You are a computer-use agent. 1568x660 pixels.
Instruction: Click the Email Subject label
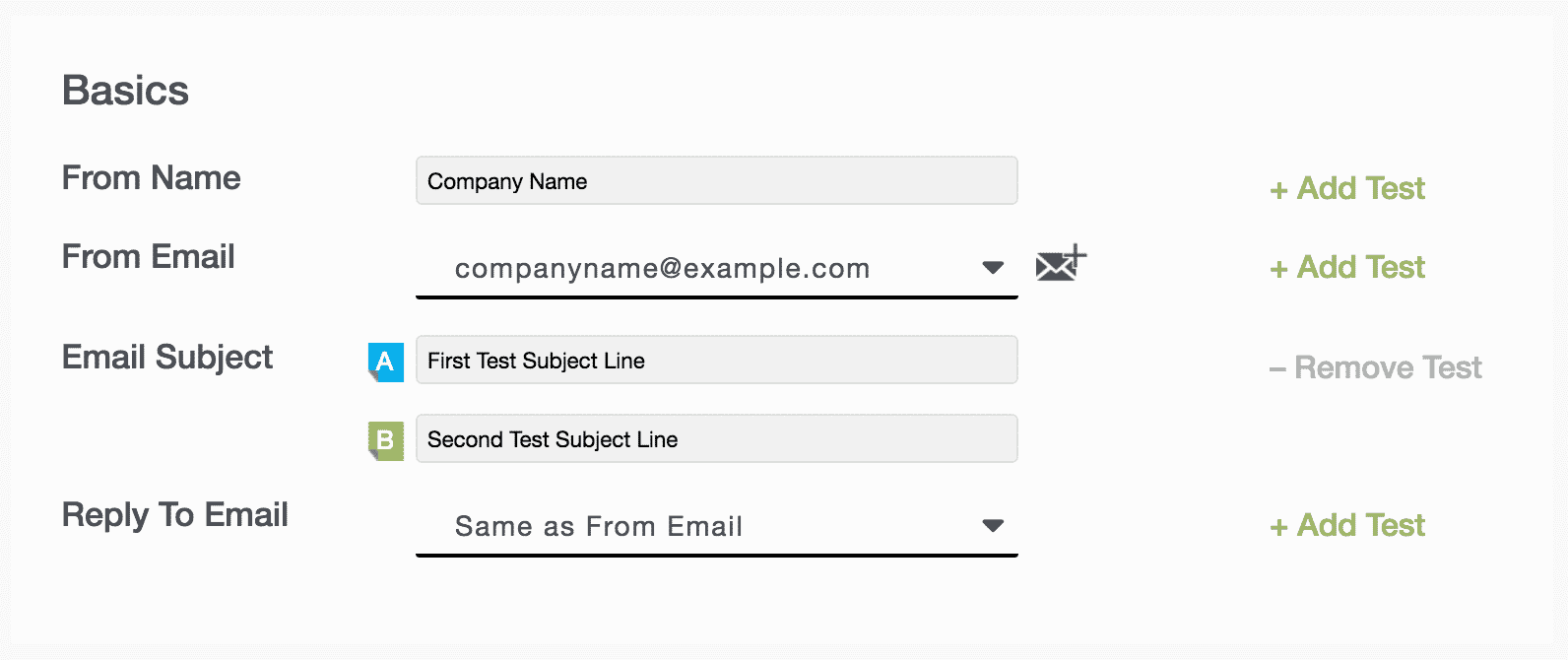(166, 357)
